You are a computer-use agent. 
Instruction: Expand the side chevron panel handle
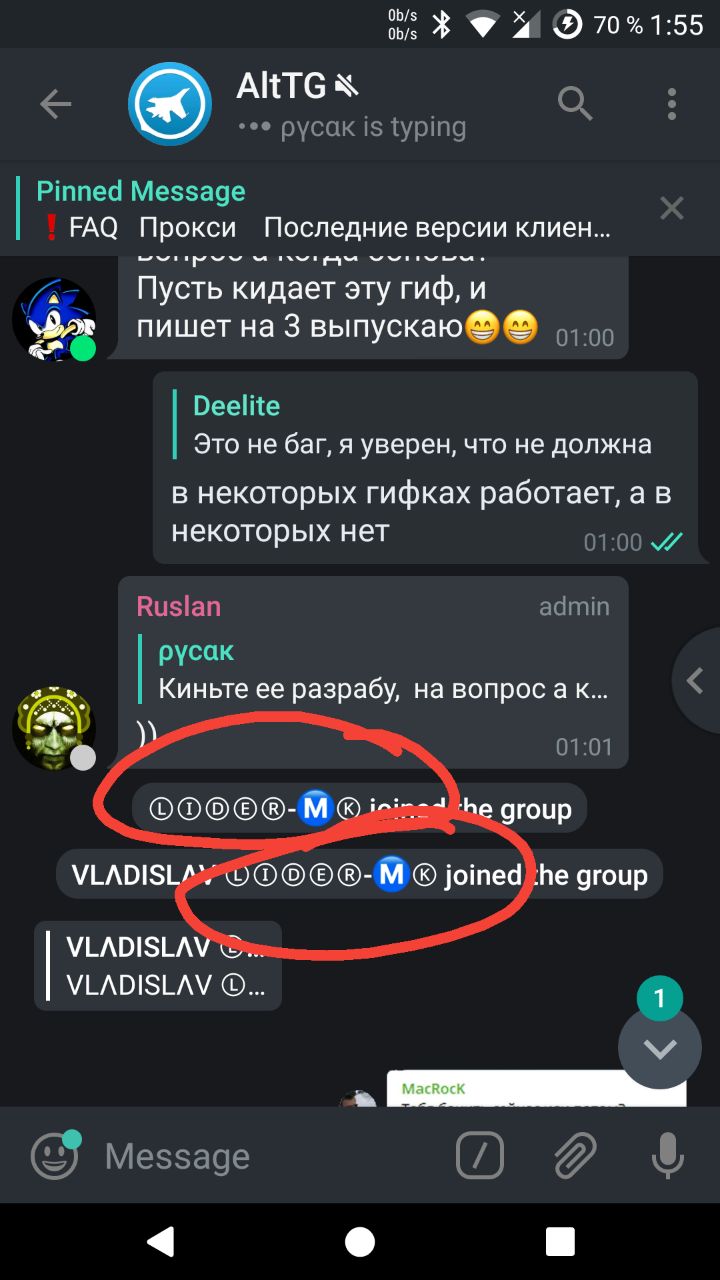click(x=697, y=681)
